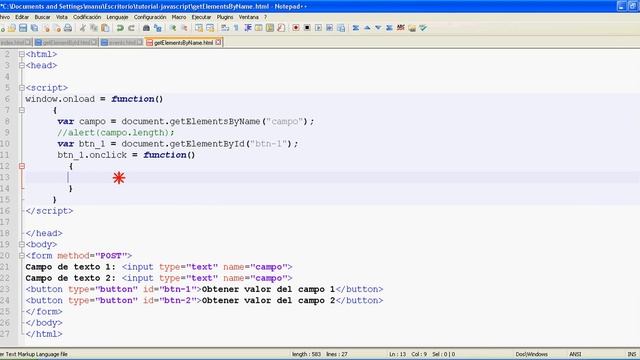Image resolution: width=640 pixels, height=360 pixels.
Task: Click the green checkmark plugin icon
Action: [423, 28]
